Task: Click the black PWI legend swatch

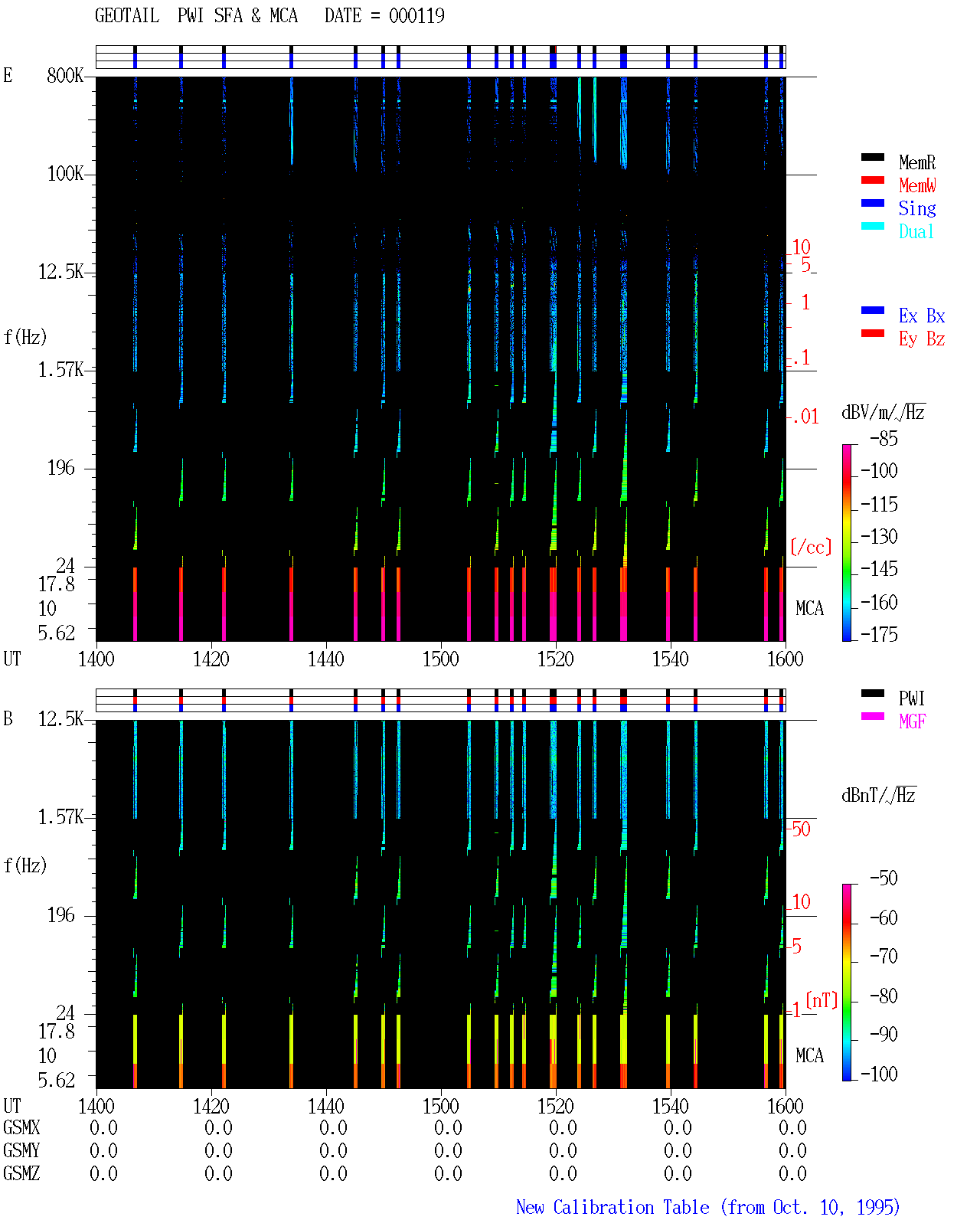Action: (873, 693)
